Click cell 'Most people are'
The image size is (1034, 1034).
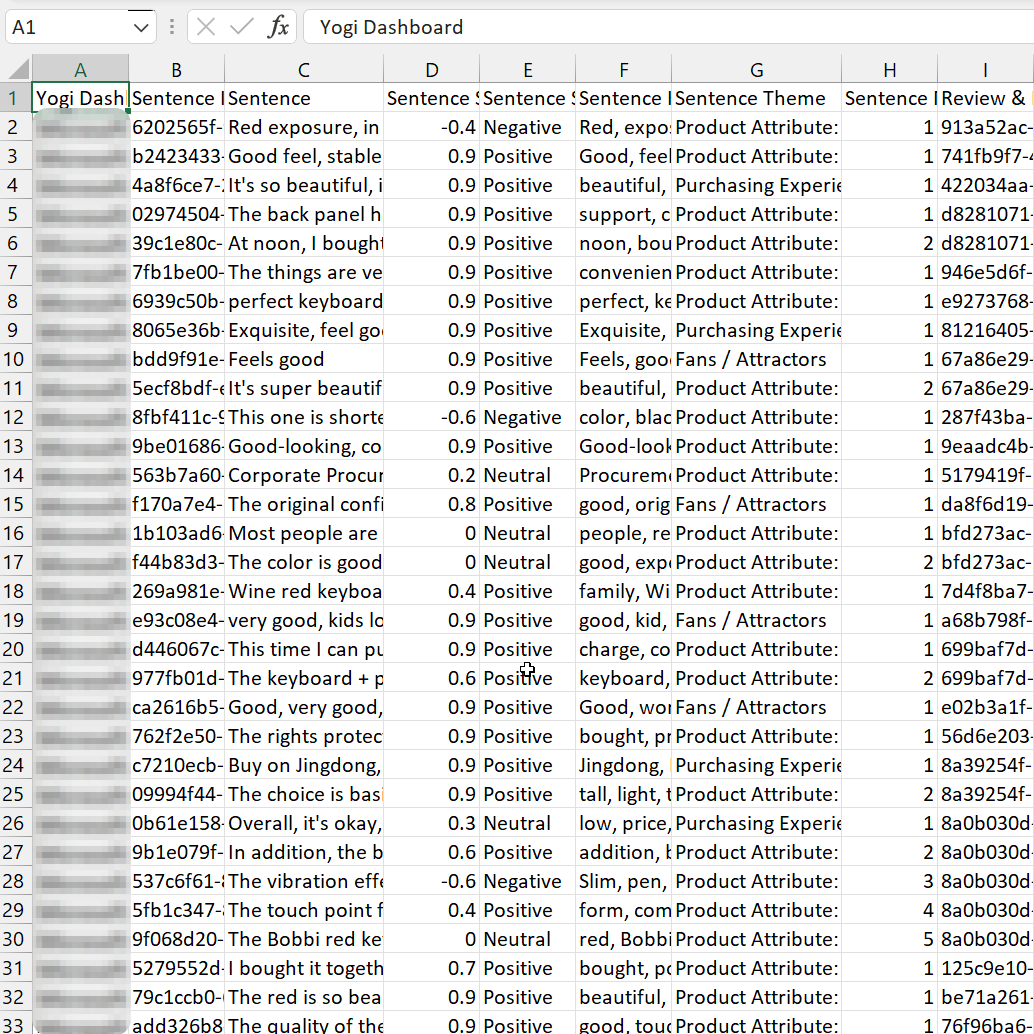(303, 533)
